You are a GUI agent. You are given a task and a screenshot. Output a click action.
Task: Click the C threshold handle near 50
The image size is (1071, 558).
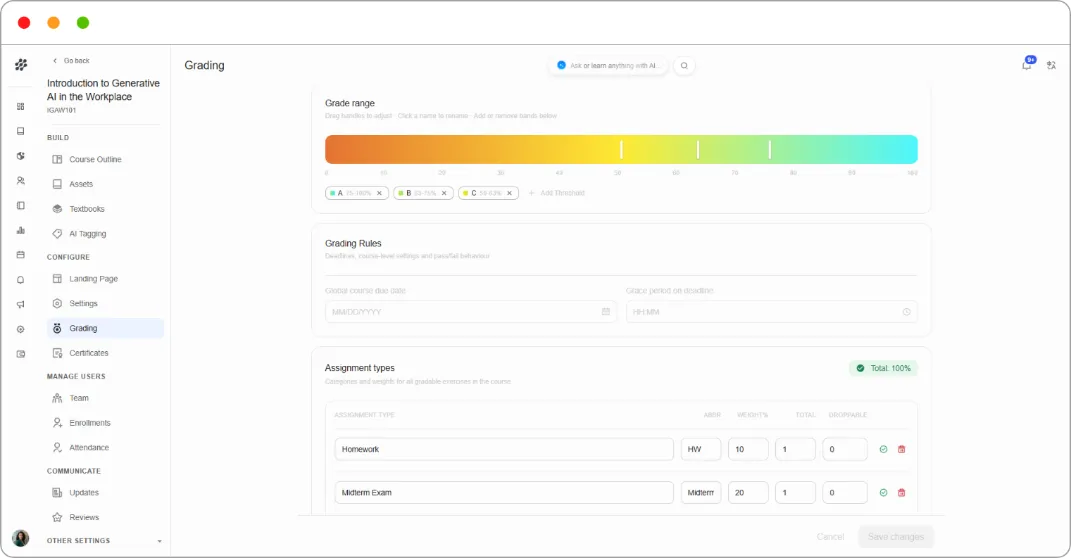click(x=621, y=150)
